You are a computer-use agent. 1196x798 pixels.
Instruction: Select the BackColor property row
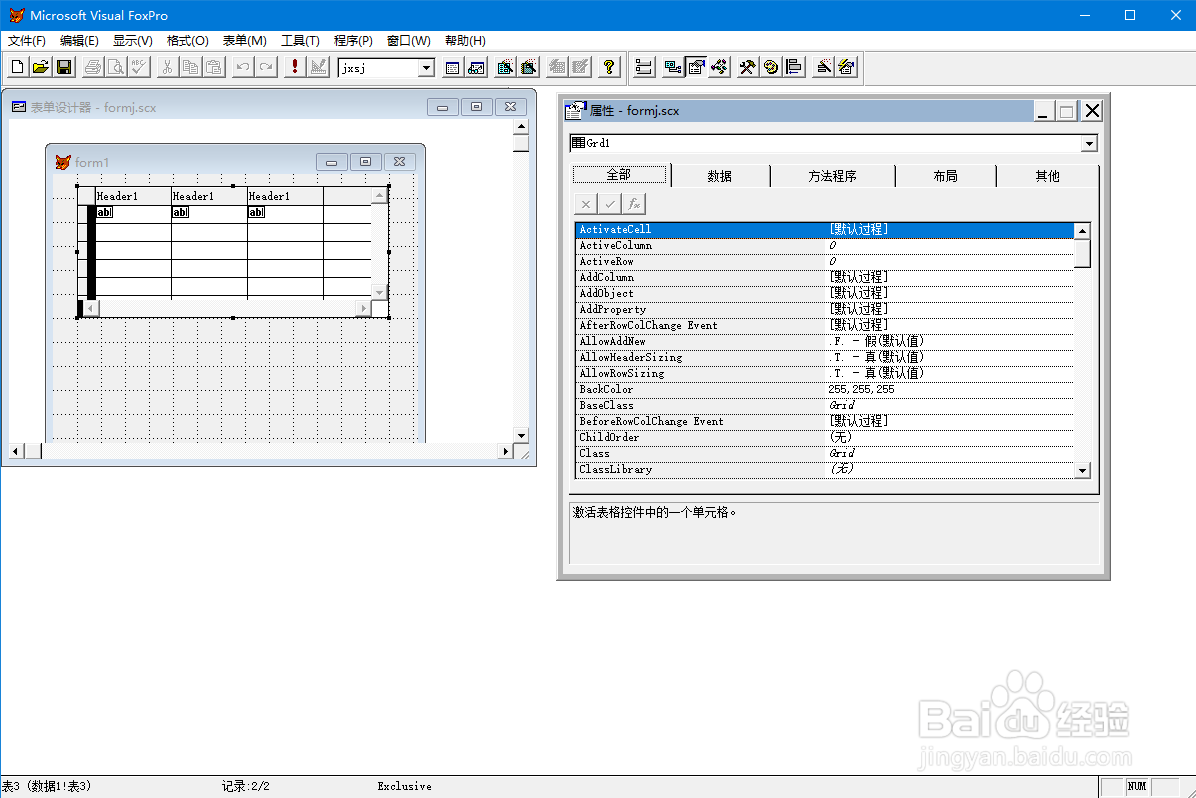pos(825,390)
